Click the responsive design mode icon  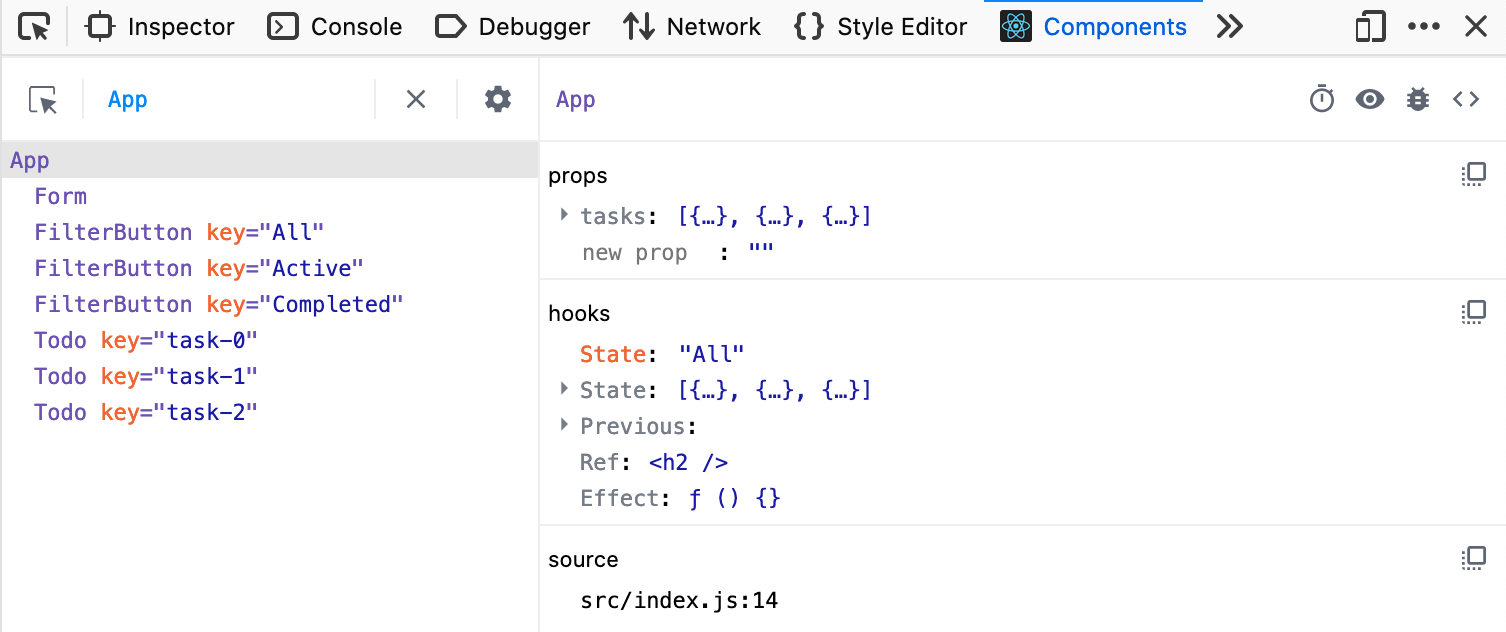(1370, 26)
